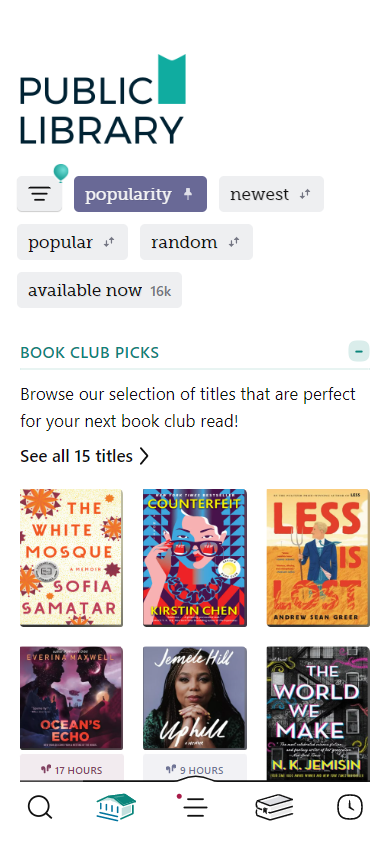Select the Less Is Lost cover
Screen dimensions: 390x842
(318, 557)
